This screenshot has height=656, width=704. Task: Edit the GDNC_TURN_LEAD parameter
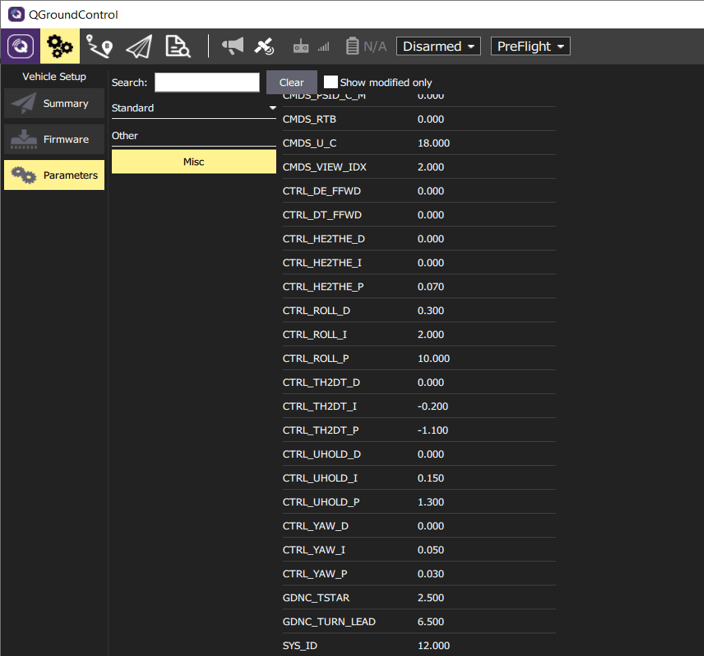coord(419,622)
